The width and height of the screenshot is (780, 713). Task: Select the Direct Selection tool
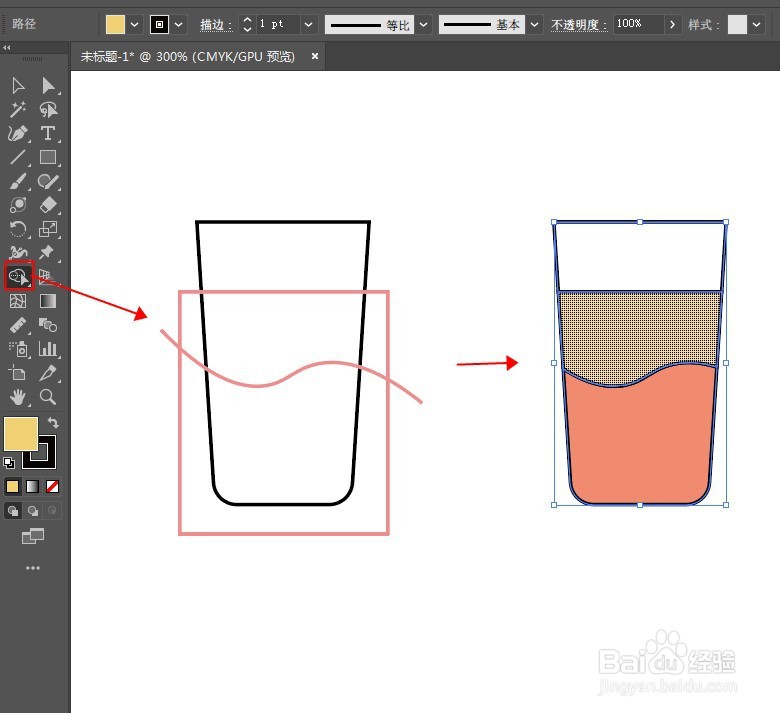click(48, 86)
